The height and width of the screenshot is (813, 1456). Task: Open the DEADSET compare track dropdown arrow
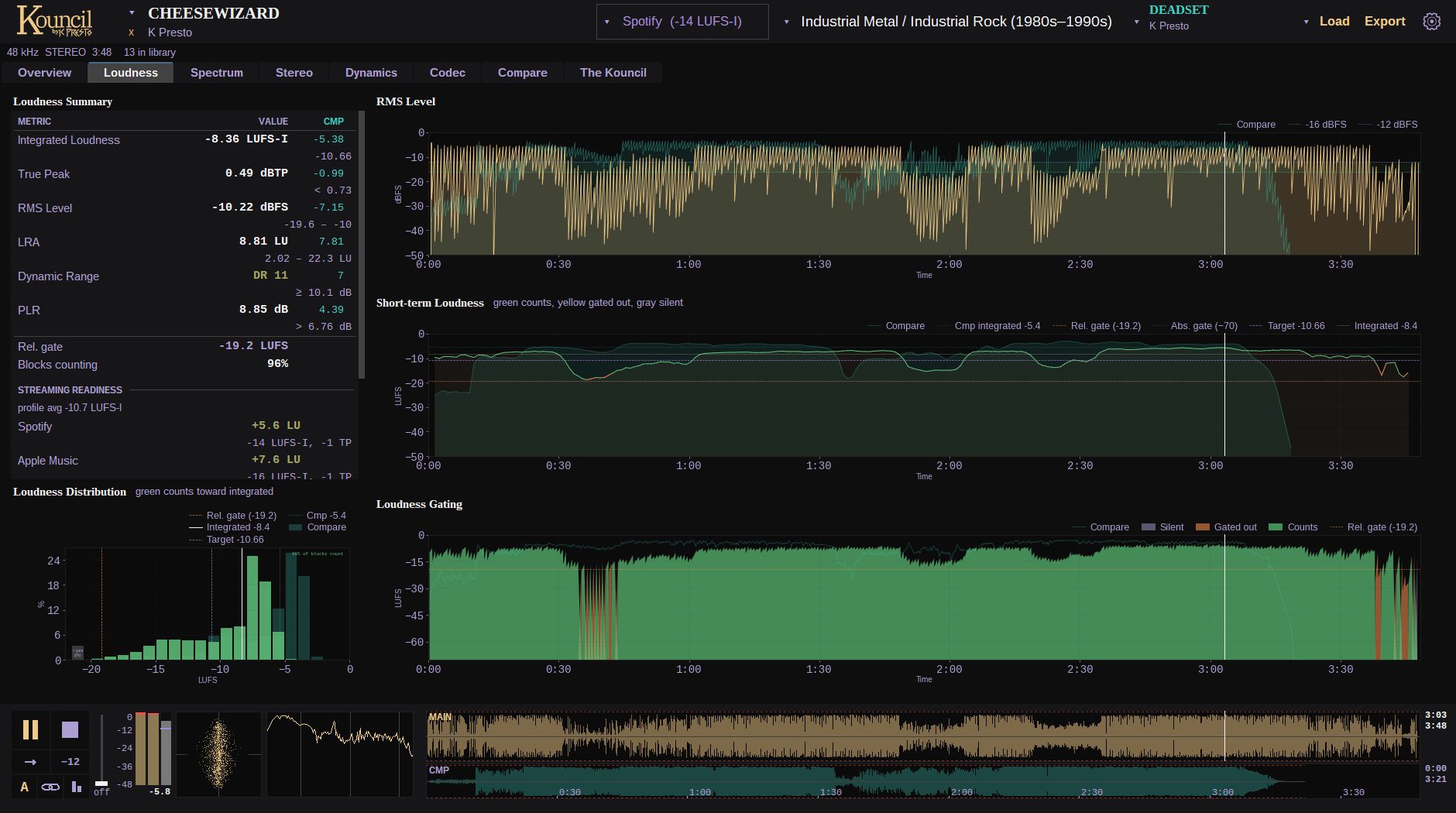pos(1136,22)
